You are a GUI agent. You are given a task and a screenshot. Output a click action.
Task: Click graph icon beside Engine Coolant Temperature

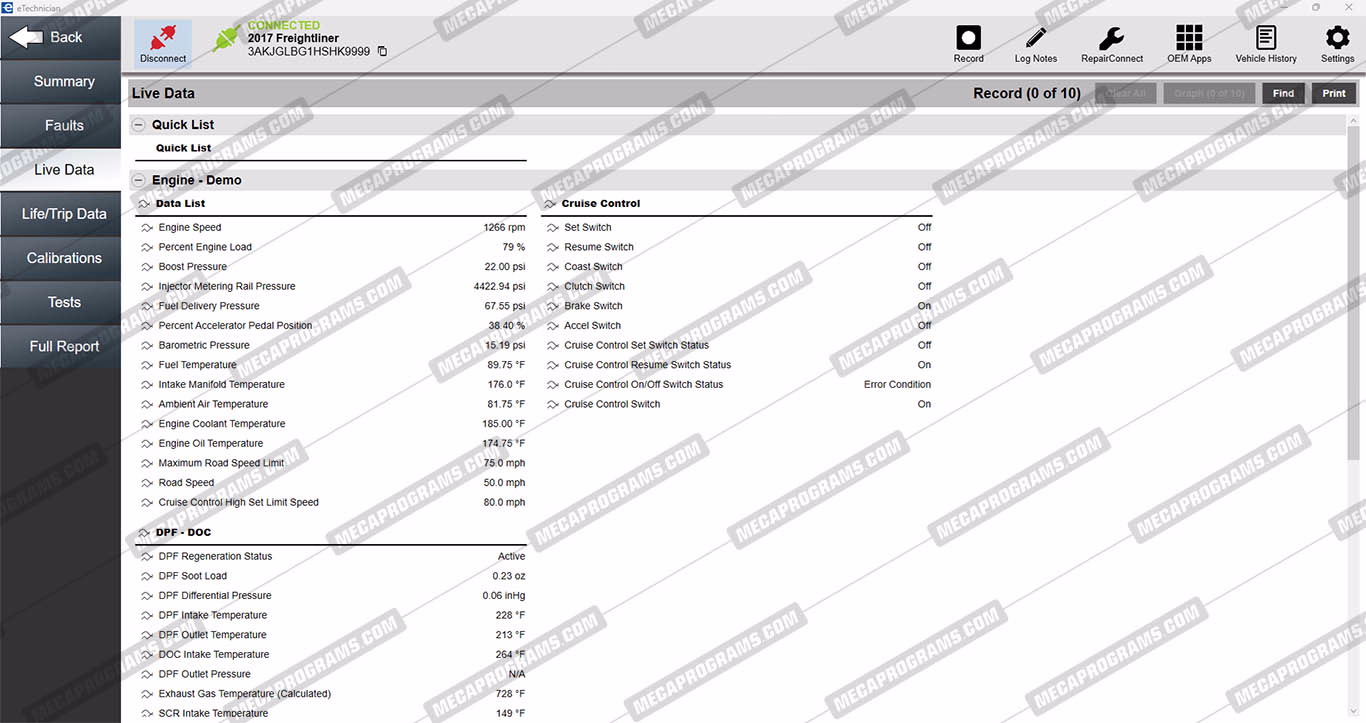point(147,424)
